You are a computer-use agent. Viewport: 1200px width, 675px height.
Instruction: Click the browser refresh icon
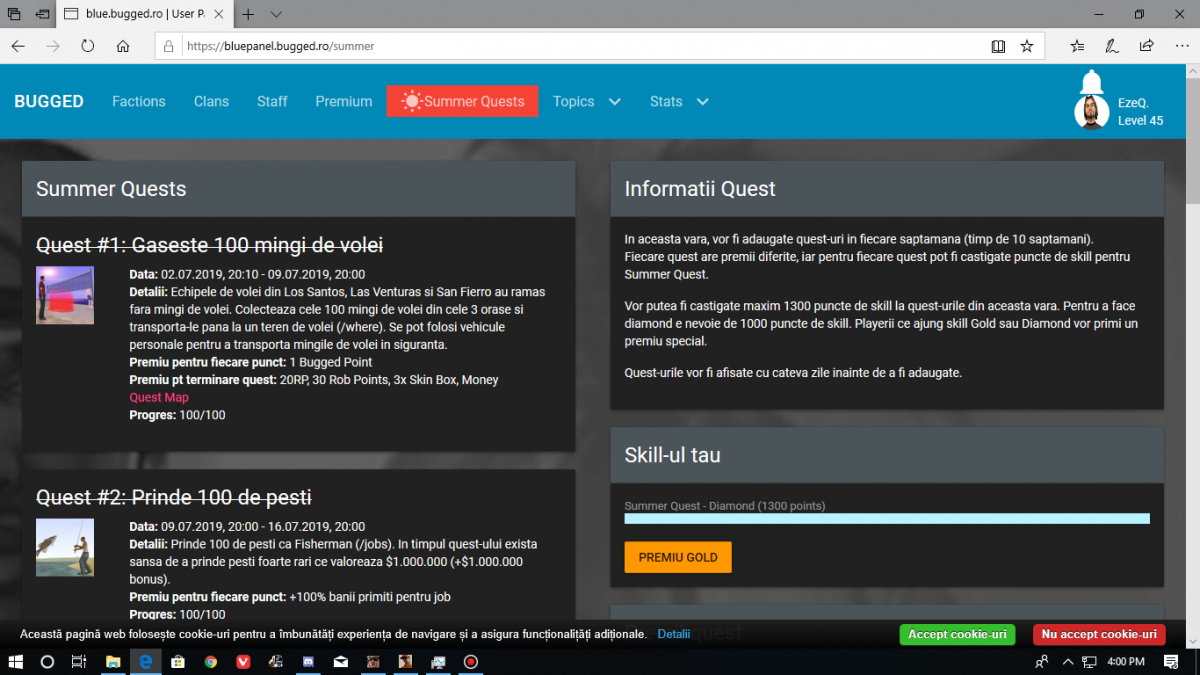pos(88,46)
